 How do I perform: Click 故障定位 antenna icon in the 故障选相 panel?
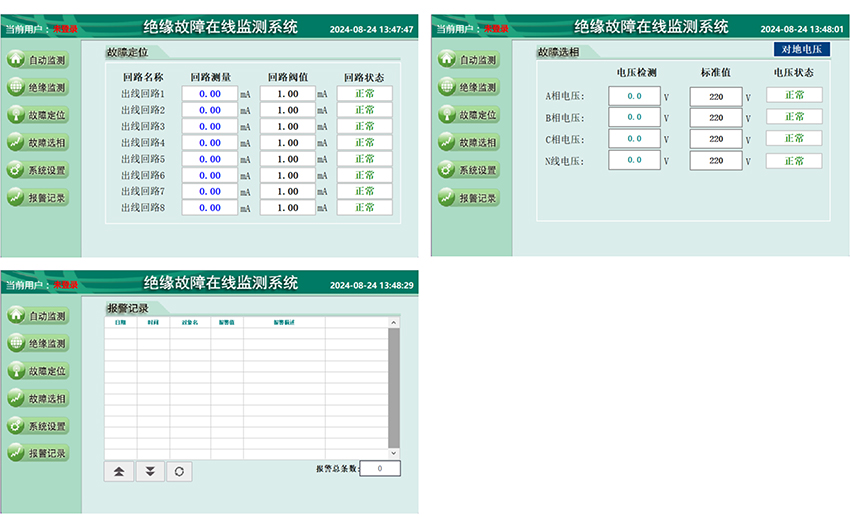pos(449,115)
